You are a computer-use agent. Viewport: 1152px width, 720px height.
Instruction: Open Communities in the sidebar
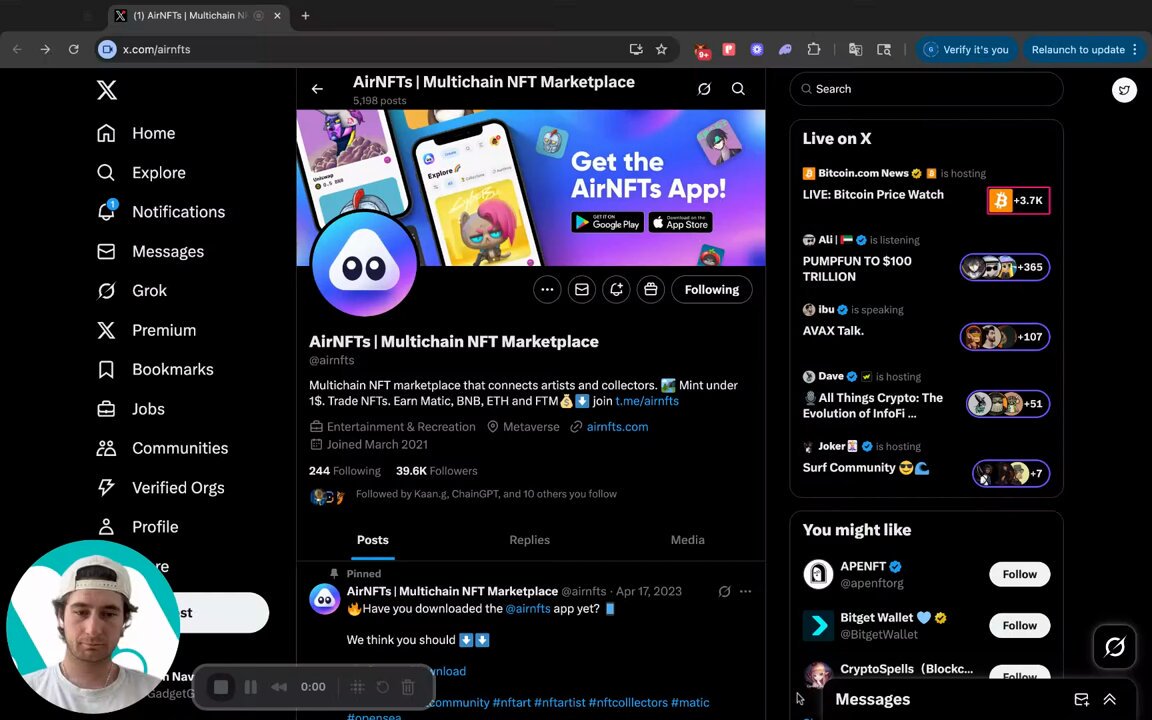pos(162,448)
